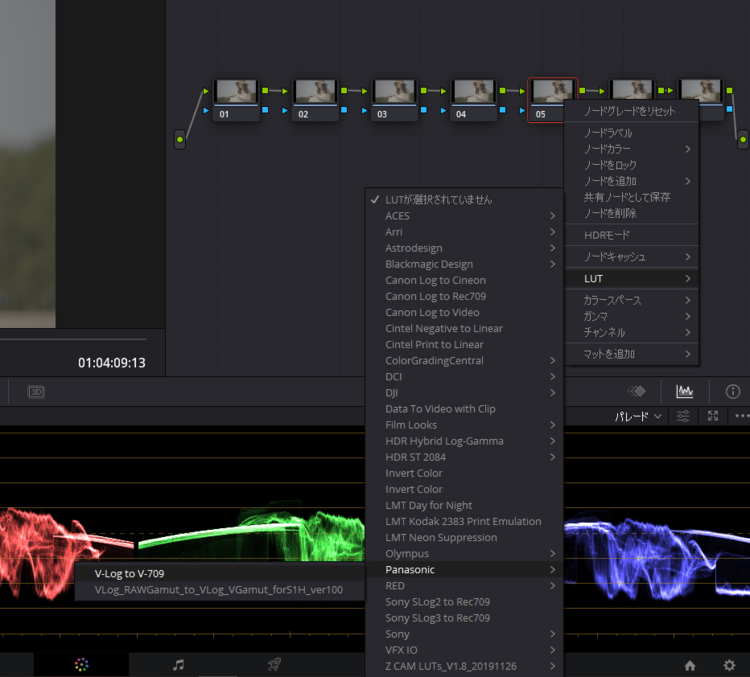This screenshot has width=750, height=677.
Task: Click ノードグレードをリセット
Action: (x=629, y=111)
